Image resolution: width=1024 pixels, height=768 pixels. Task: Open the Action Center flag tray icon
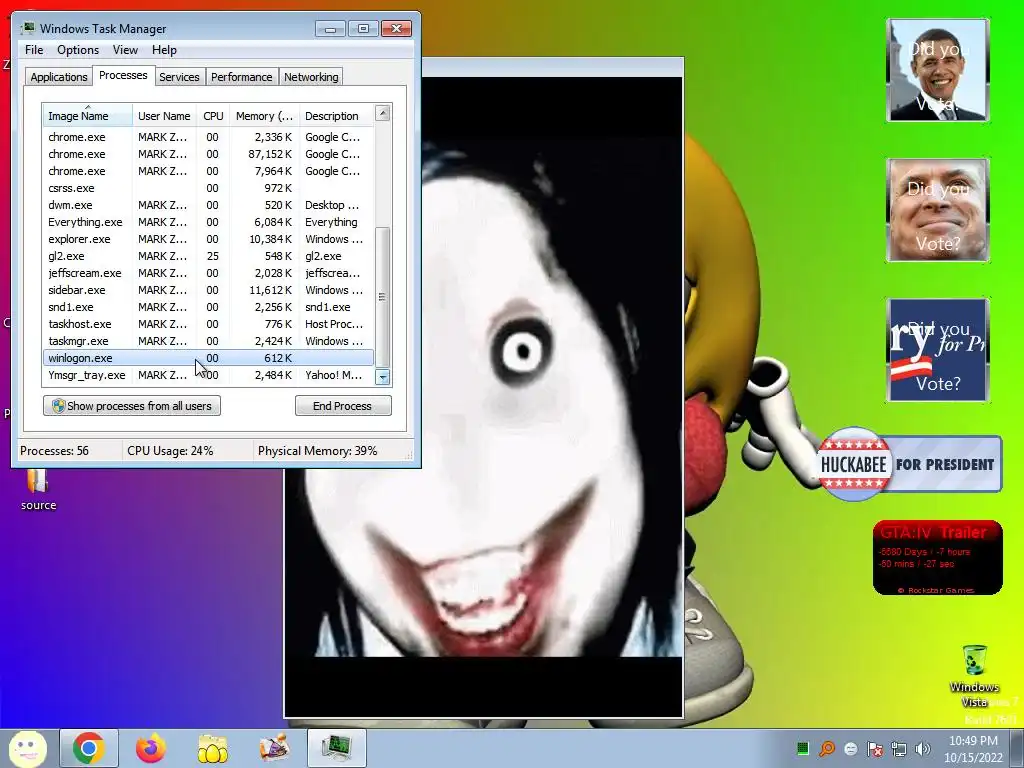click(875, 749)
